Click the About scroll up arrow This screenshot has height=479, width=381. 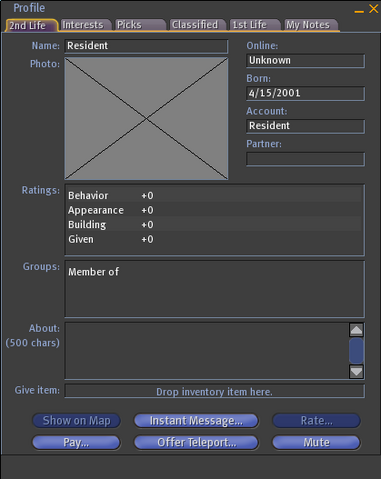coord(356,330)
